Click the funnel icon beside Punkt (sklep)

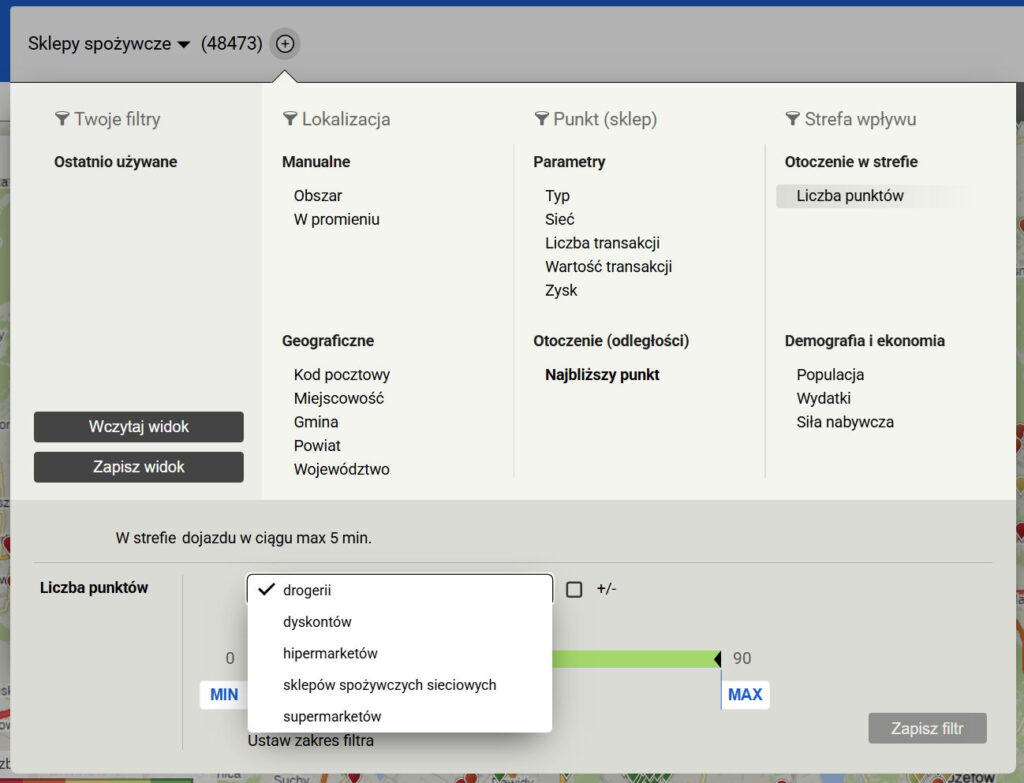tap(541, 120)
